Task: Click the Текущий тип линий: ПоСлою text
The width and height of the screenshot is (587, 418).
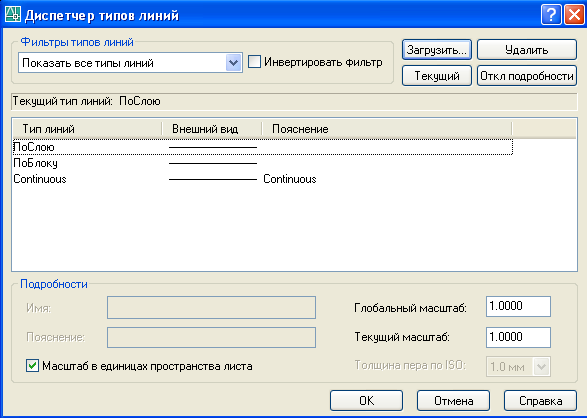Action: click(x=86, y=101)
